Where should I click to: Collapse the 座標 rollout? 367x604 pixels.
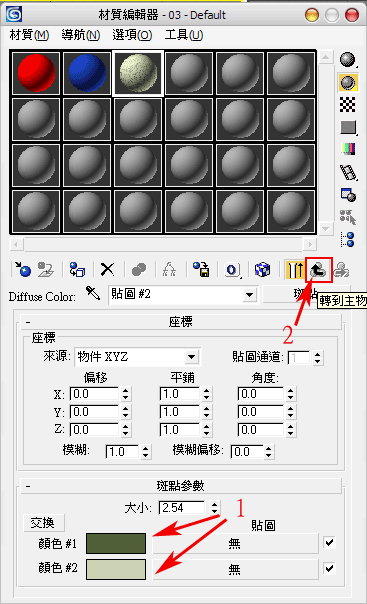pos(181,322)
